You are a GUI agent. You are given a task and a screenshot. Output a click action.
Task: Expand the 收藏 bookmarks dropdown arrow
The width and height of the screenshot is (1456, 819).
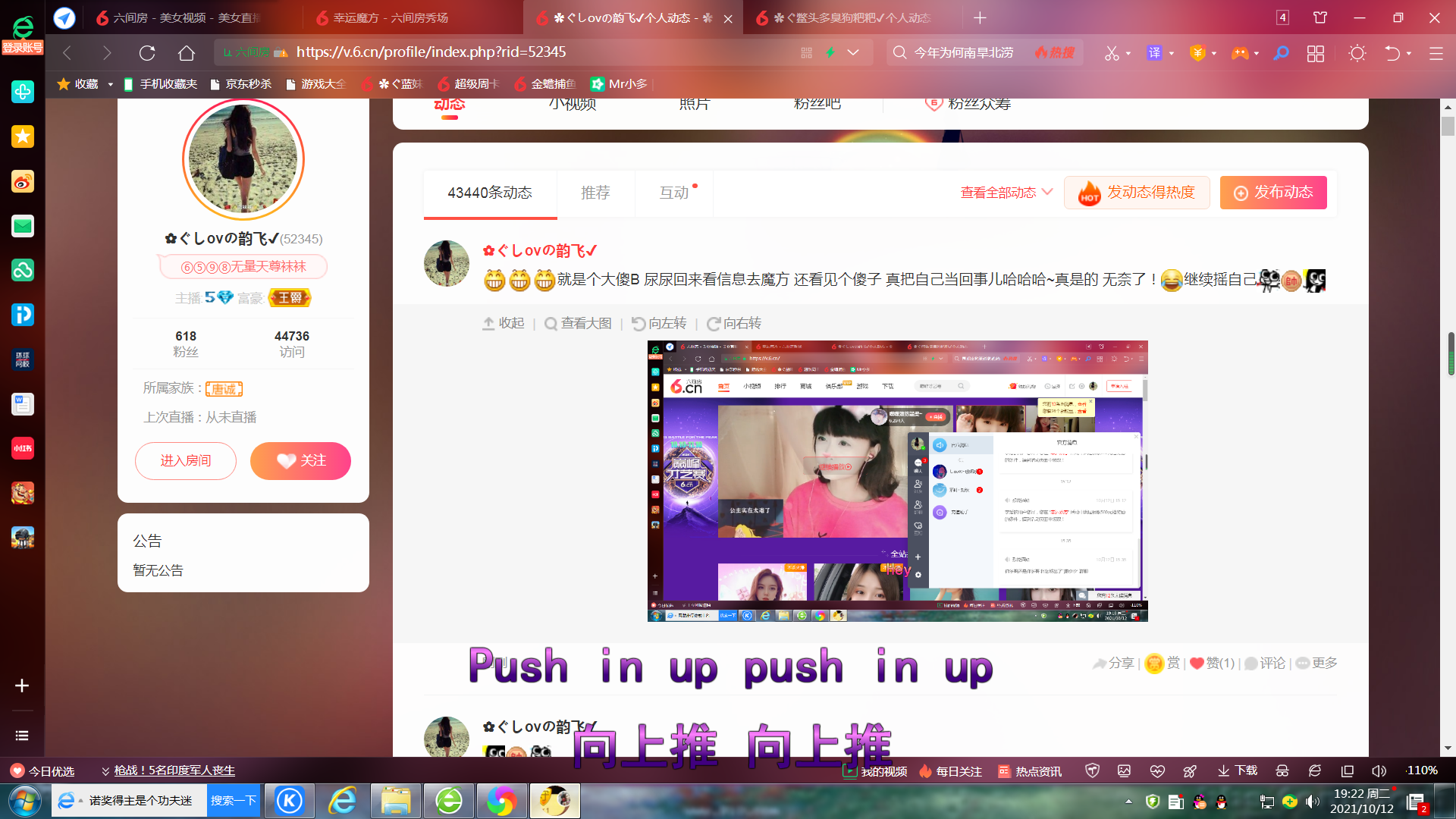[x=110, y=84]
